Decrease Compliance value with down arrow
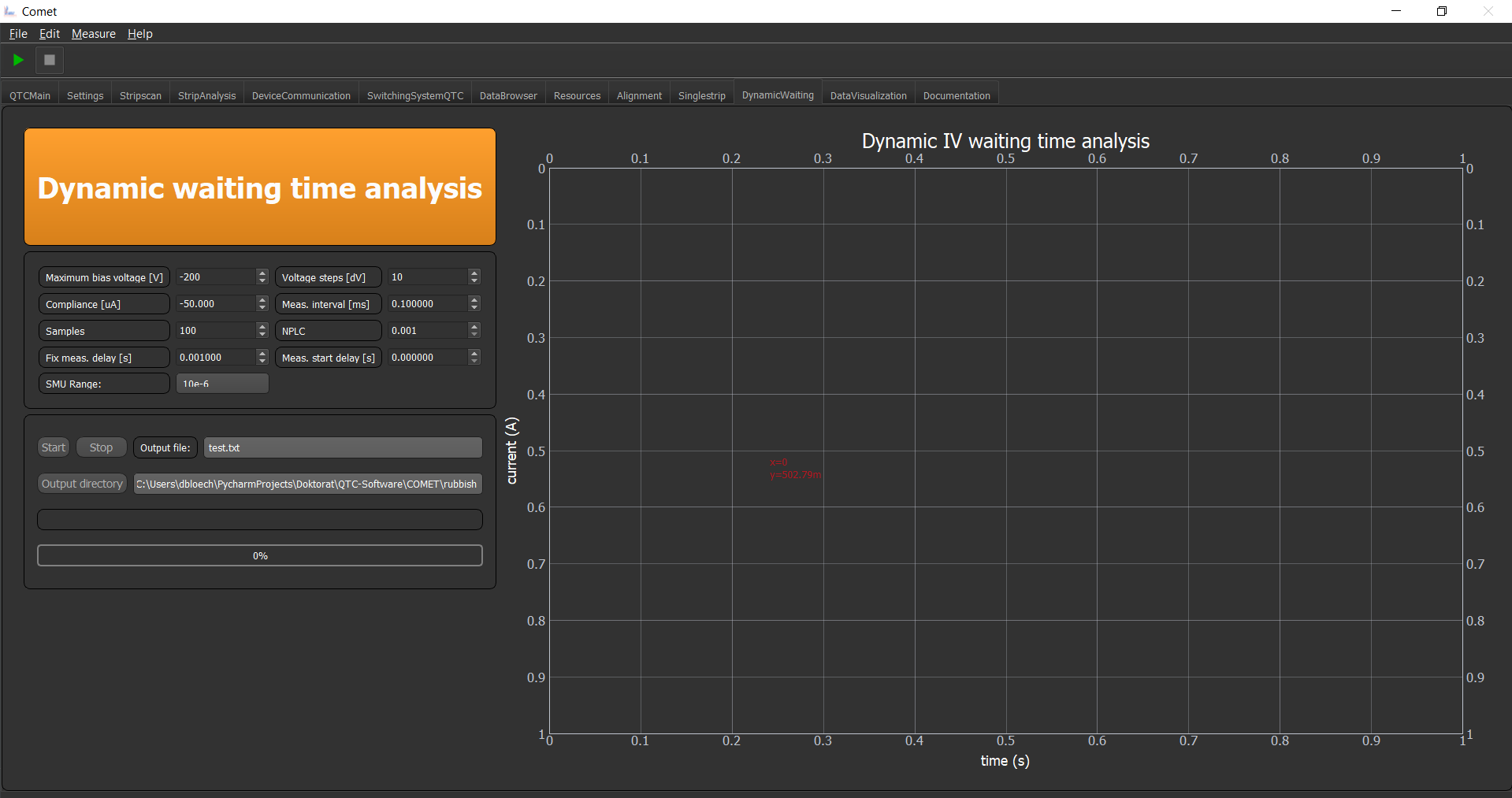Screen dimensions: 1512x798 (x=262, y=308)
